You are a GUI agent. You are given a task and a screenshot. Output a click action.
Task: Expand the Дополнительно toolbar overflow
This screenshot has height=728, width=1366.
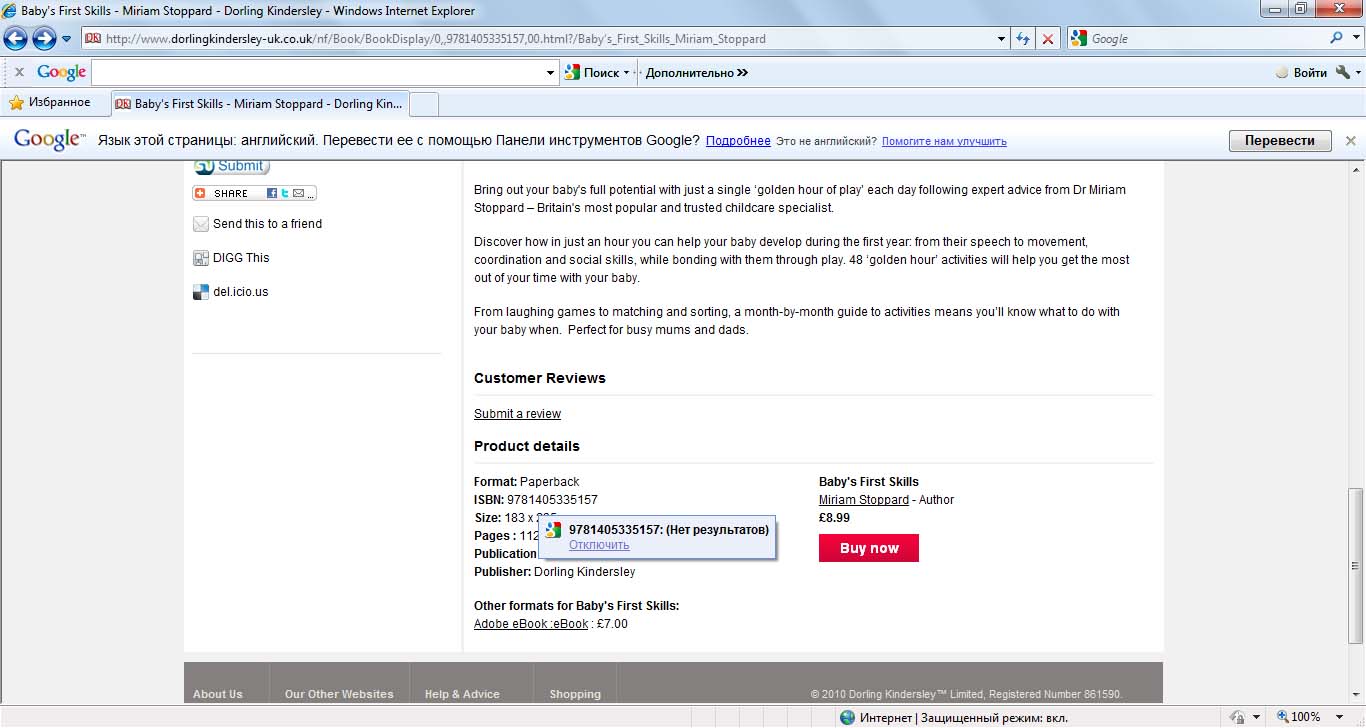[x=697, y=72]
